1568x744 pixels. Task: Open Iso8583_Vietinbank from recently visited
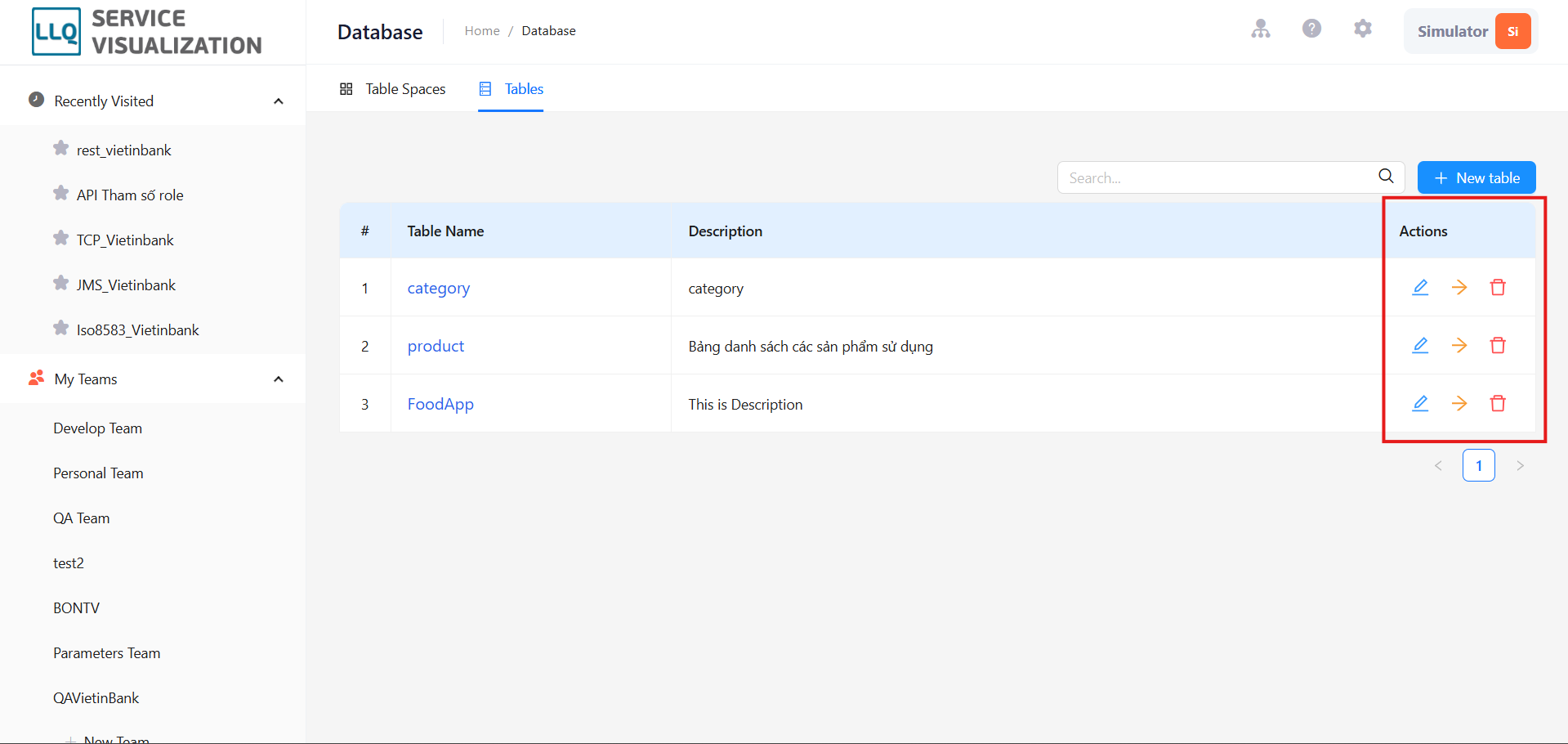point(137,330)
